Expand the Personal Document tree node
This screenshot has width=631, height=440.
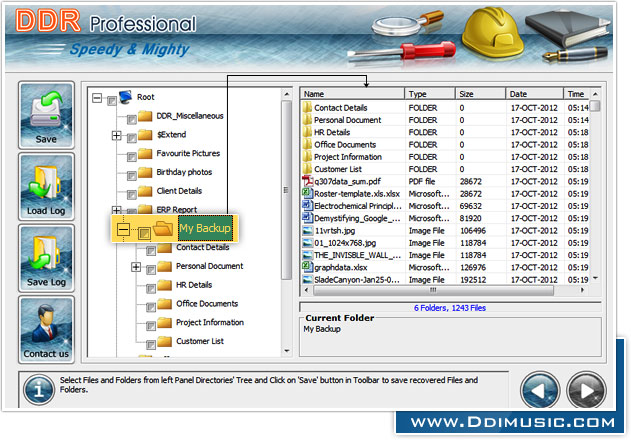point(136,267)
